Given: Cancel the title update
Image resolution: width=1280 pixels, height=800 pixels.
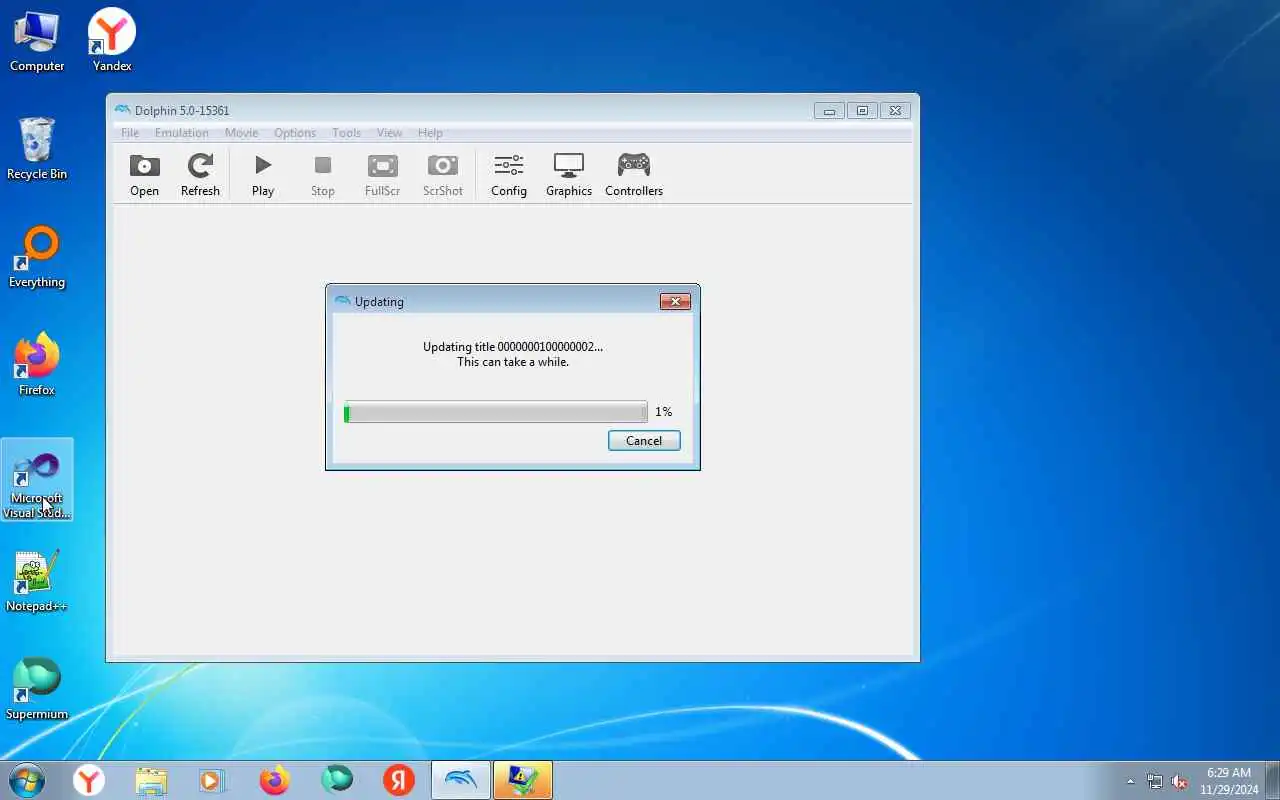Looking at the screenshot, I should tap(644, 441).
